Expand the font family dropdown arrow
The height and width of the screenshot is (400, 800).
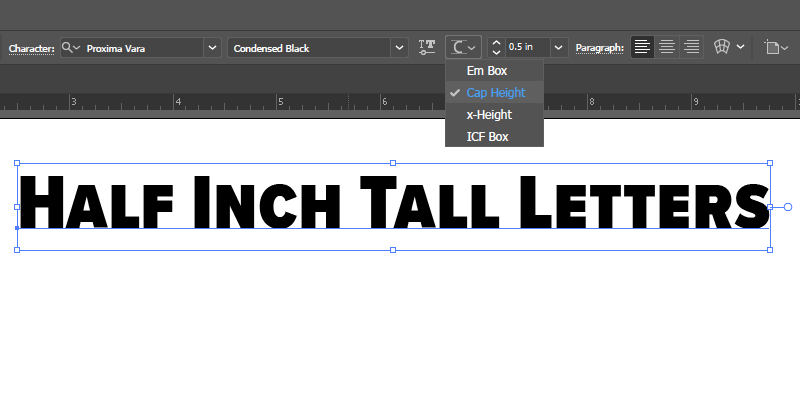point(212,48)
